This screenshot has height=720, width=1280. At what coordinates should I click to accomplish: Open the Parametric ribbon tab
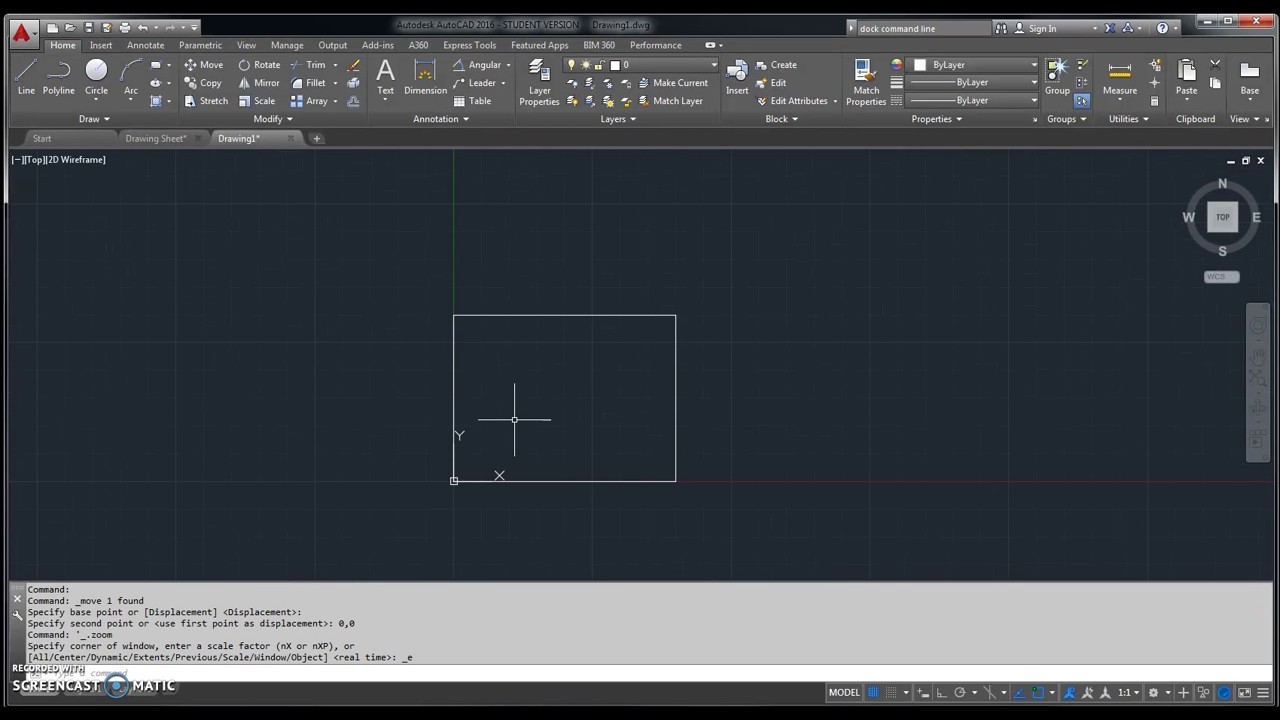(200, 45)
